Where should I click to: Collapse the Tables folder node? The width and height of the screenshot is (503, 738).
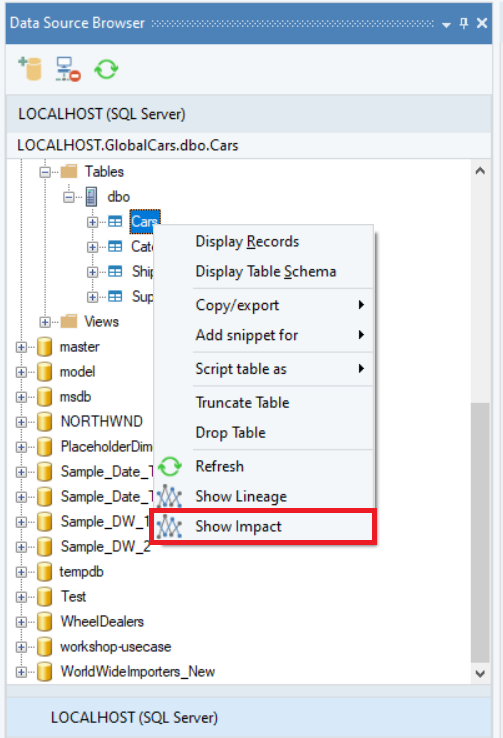pos(45,172)
